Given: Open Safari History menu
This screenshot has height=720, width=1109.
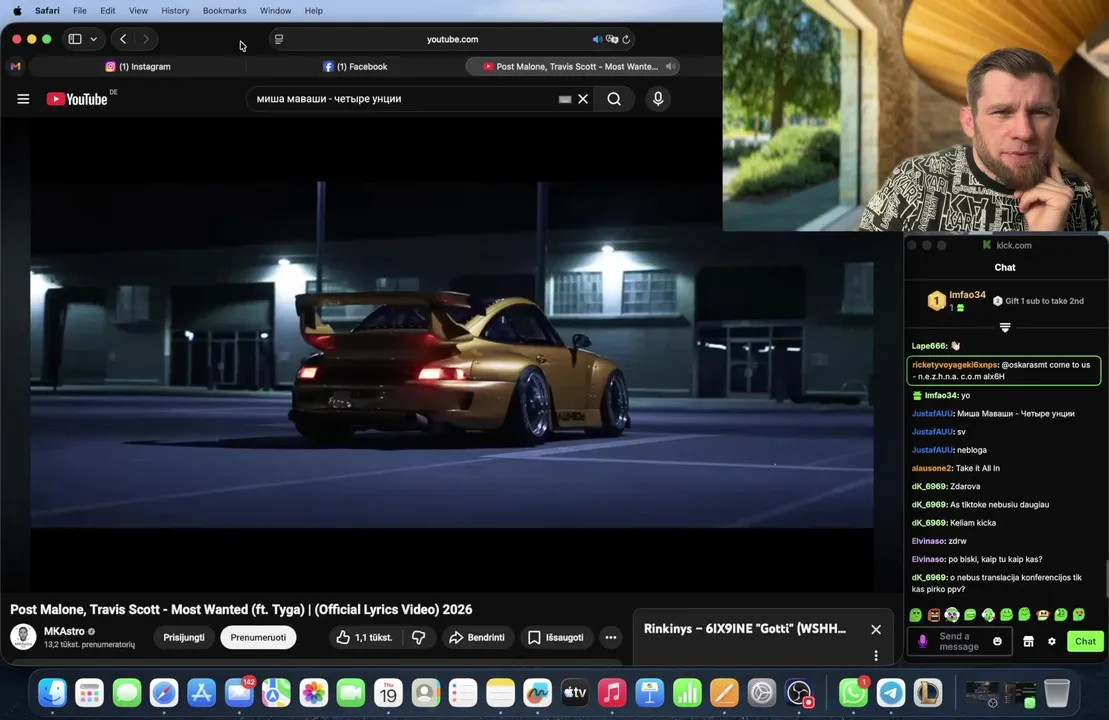Looking at the screenshot, I should point(175,11).
